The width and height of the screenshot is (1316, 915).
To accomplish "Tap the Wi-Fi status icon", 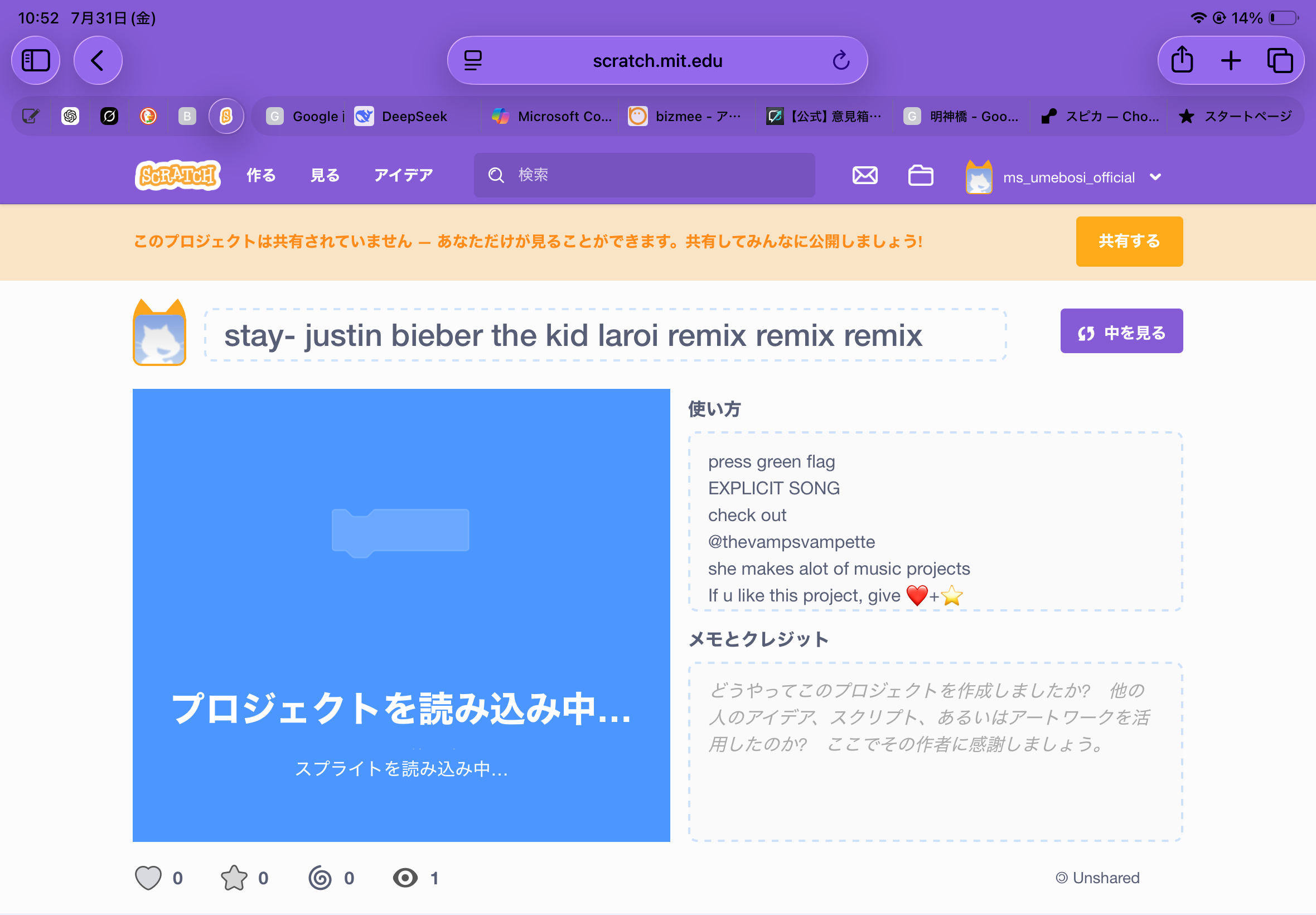I will pos(1198,18).
